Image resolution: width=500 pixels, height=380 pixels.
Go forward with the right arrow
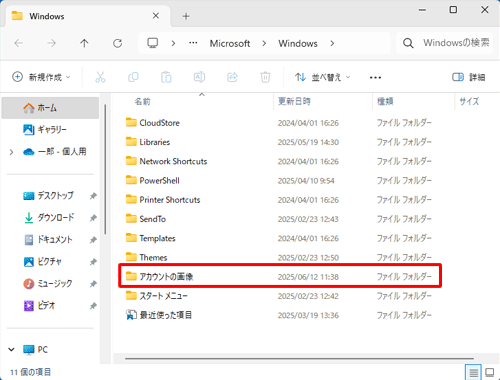[51, 43]
